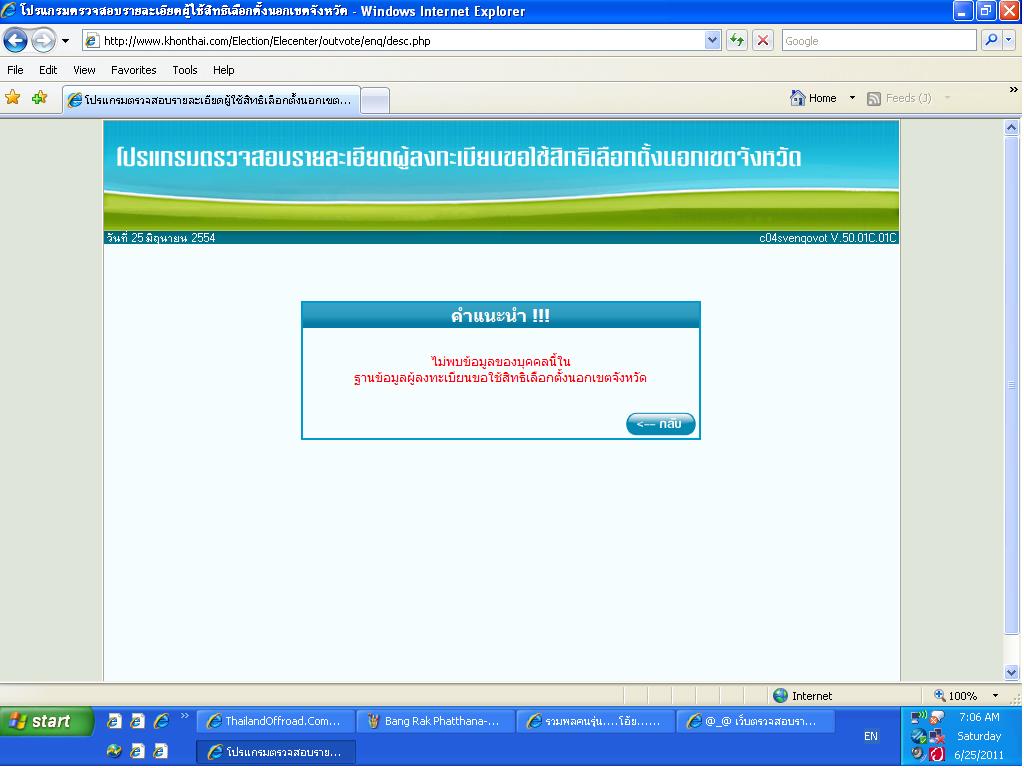Switch to ThailandOffroad.Com taskbar window
The height and width of the screenshot is (768, 1024).
pyautogui.click(x=274, y=721)
